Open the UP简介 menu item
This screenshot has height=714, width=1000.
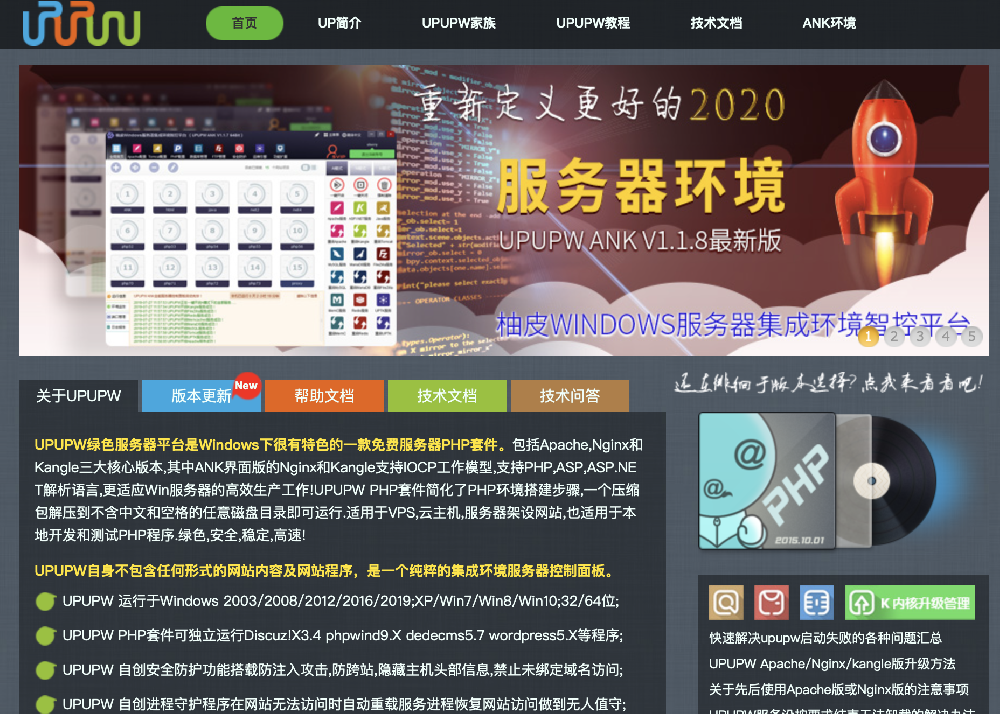pyautogui.click(x=339, y=23)
